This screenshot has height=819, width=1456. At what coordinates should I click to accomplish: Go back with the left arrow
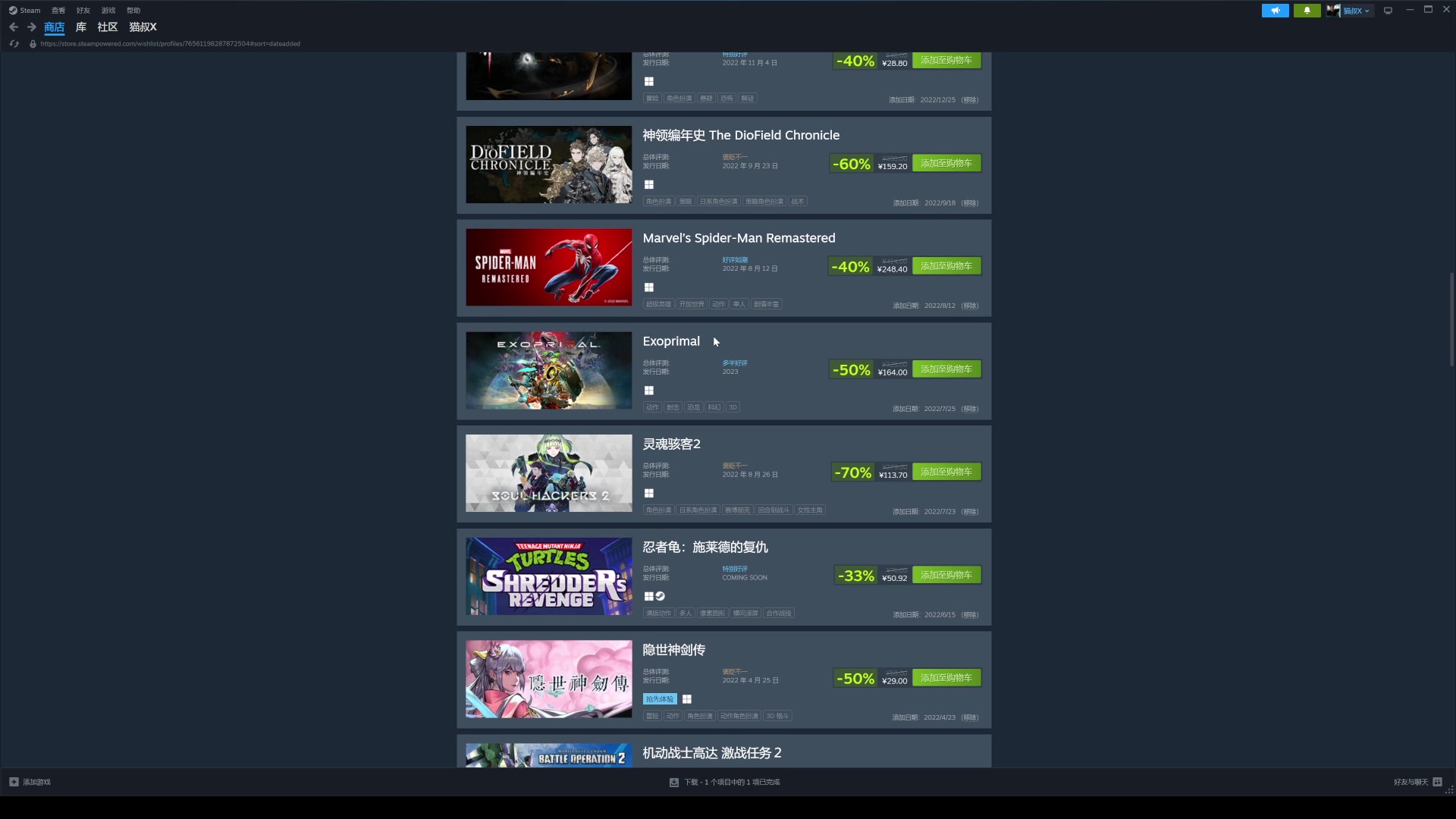[14, 27]
